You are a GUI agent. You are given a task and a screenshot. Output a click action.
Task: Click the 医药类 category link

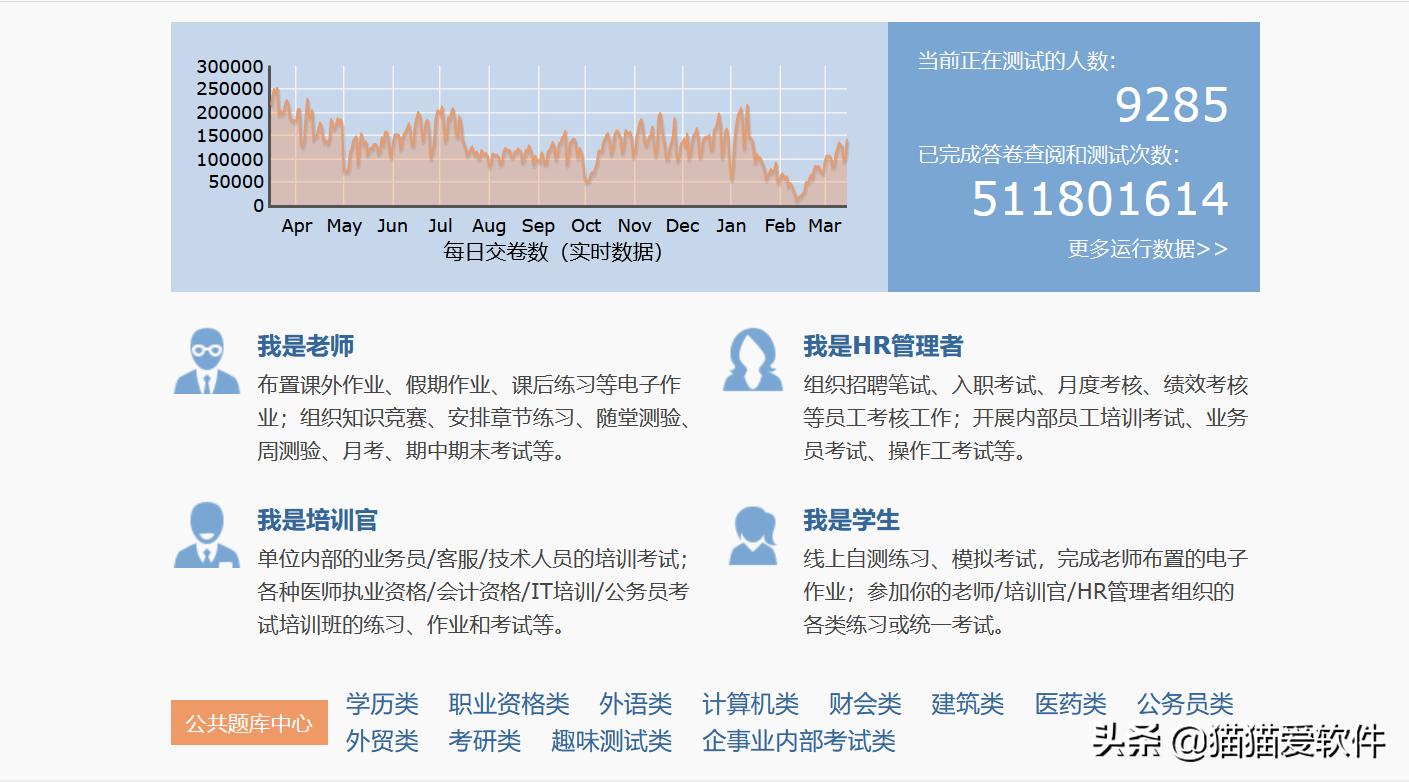[1069, 704]
